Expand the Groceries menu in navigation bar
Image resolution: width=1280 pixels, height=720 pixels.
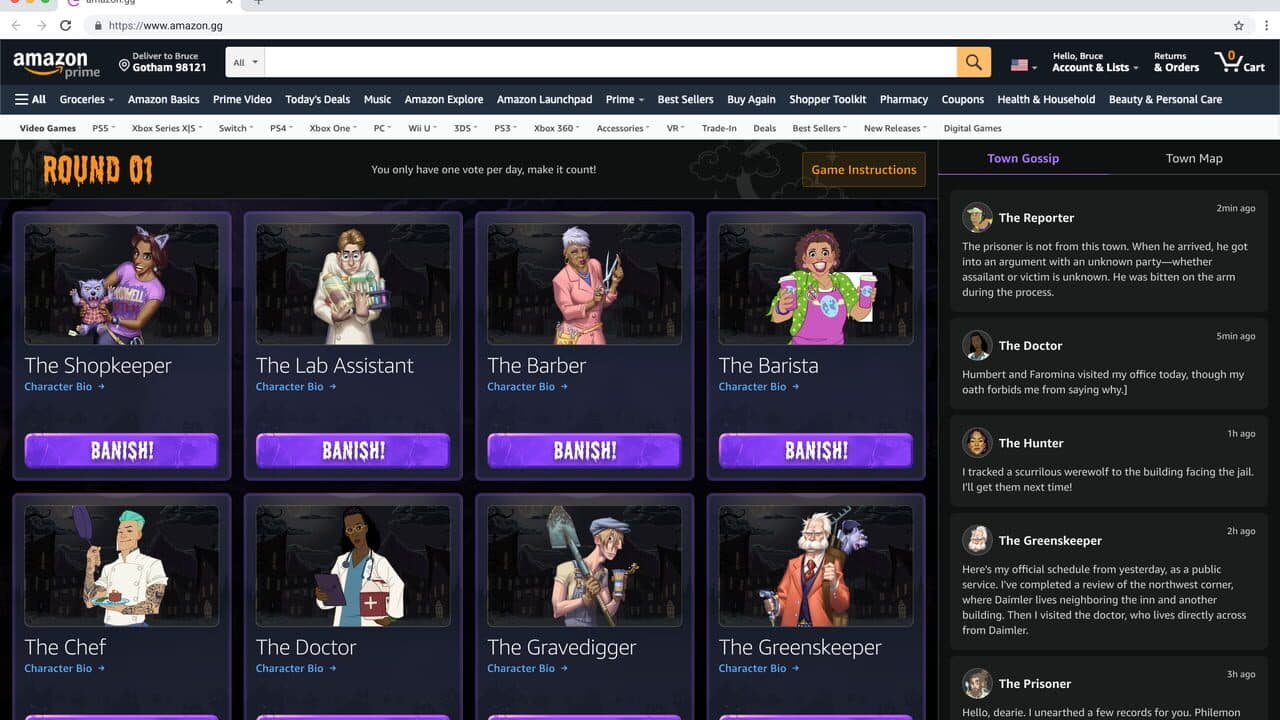(86, 99)
